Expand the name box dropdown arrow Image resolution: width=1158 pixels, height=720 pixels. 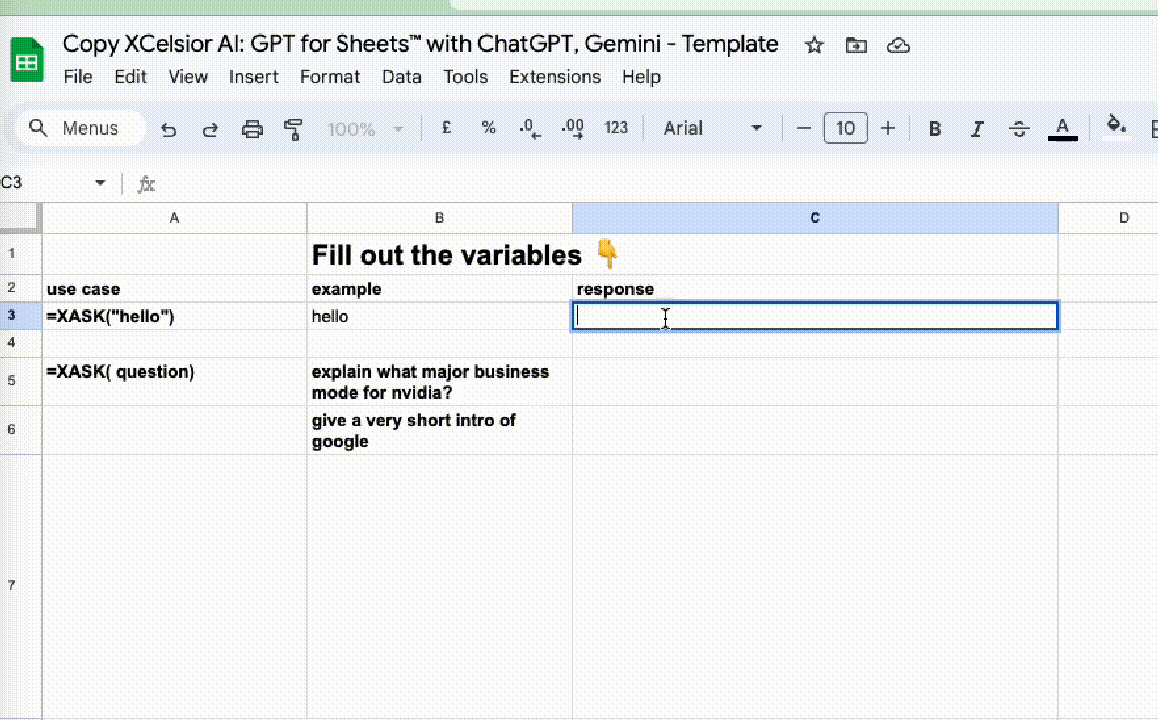100,183
